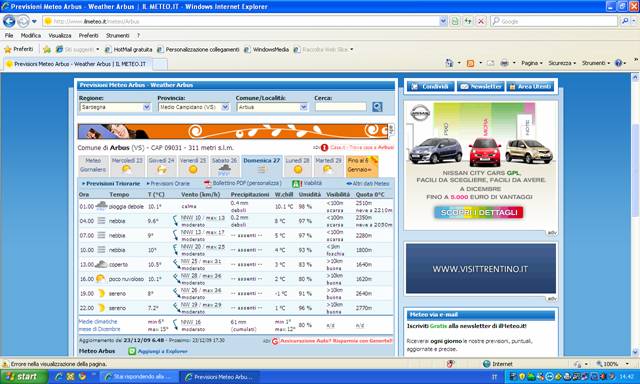Click the blue search magnifier icon beside Cerca
Image resolution: width=640 pixels, height=384 pixels.
coord(377,107)
